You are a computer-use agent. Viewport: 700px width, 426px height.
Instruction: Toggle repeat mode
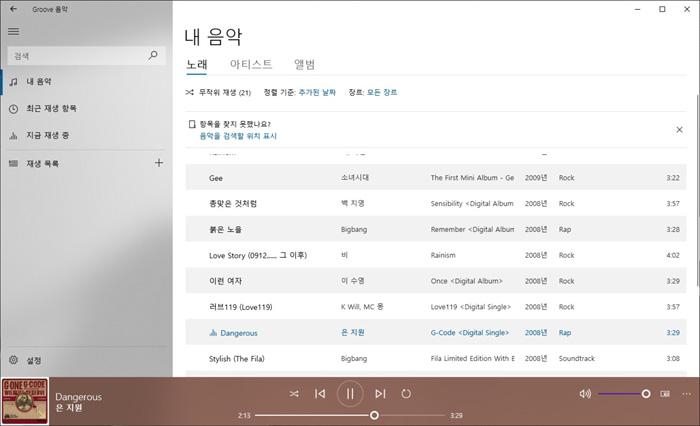(406, 394)
